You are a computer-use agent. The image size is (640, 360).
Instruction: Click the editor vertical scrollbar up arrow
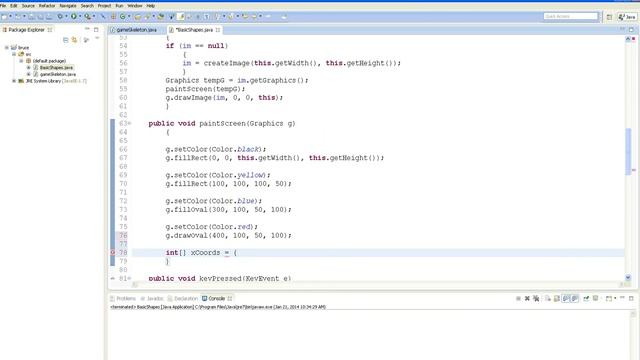[x=628, y=39]
